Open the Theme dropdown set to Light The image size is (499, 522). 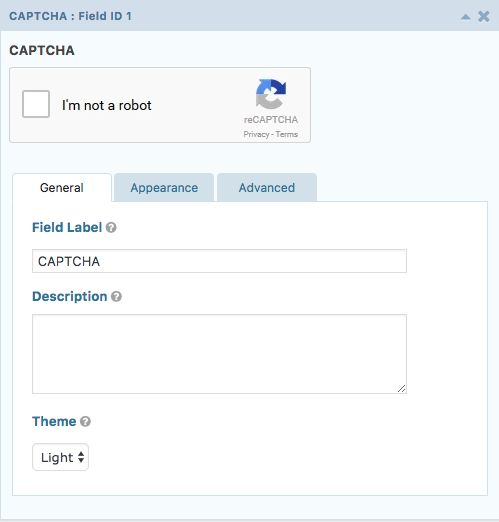[61, 457]
